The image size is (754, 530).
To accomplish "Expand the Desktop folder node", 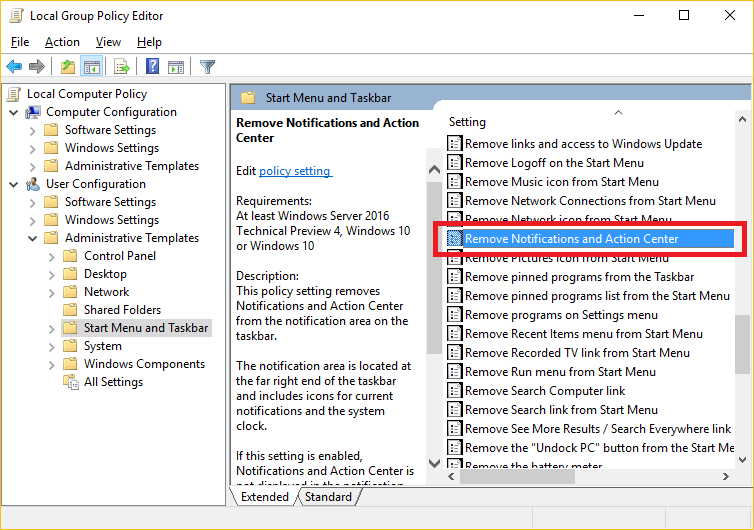I will (x=51, y=275).
